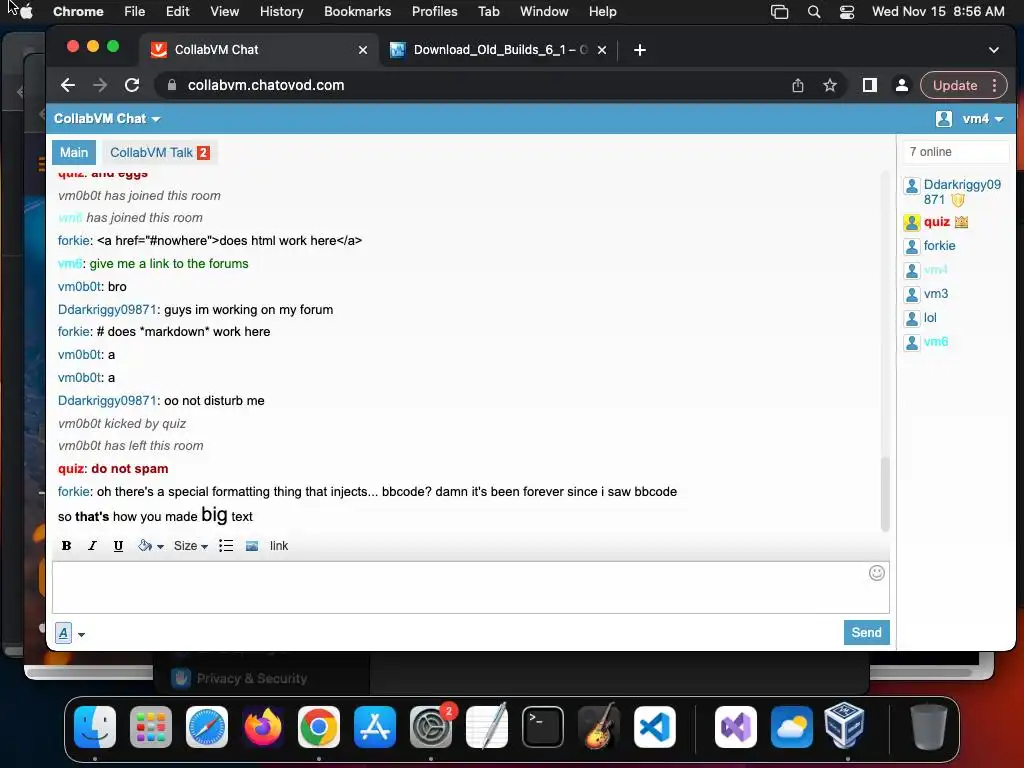This screenshot has height=768, width=1024.
Task: Insert a bulleted list
Action: point(226,546)
